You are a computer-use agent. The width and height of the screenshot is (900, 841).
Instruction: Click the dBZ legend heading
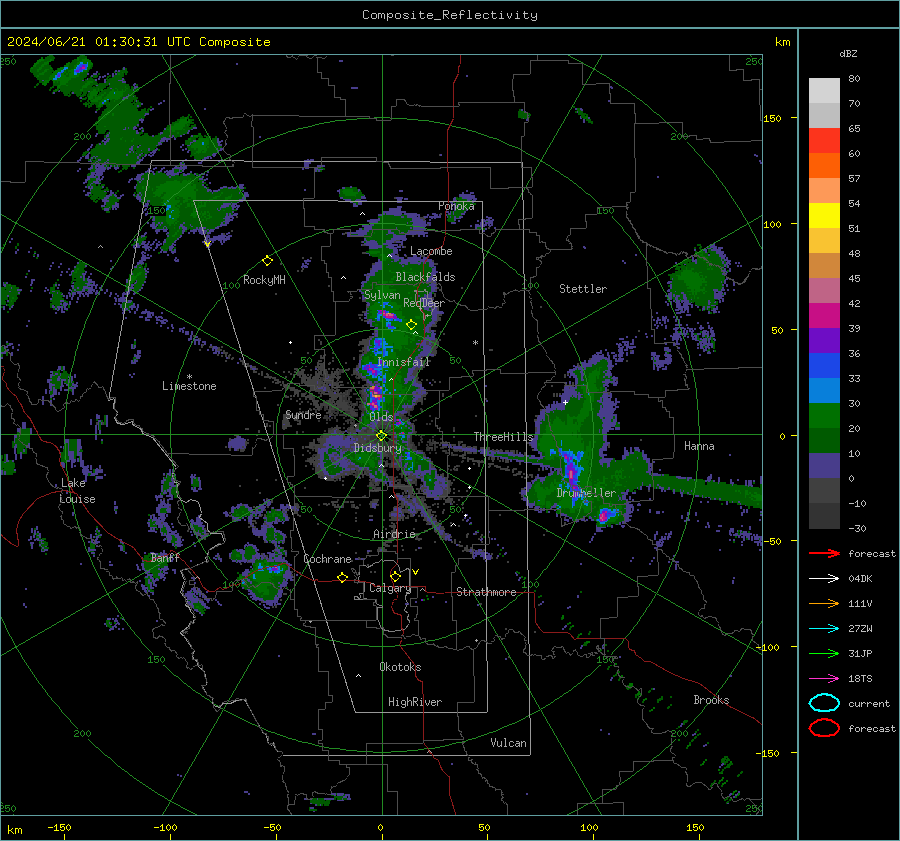pyautogui.click(x=848, y=53)
